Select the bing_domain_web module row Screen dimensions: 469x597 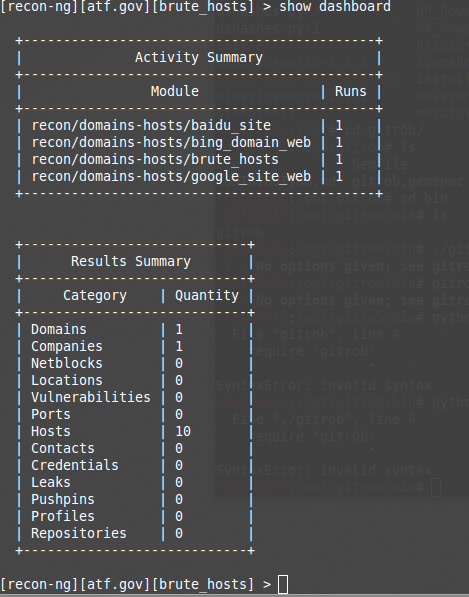[x=199, y=142]
